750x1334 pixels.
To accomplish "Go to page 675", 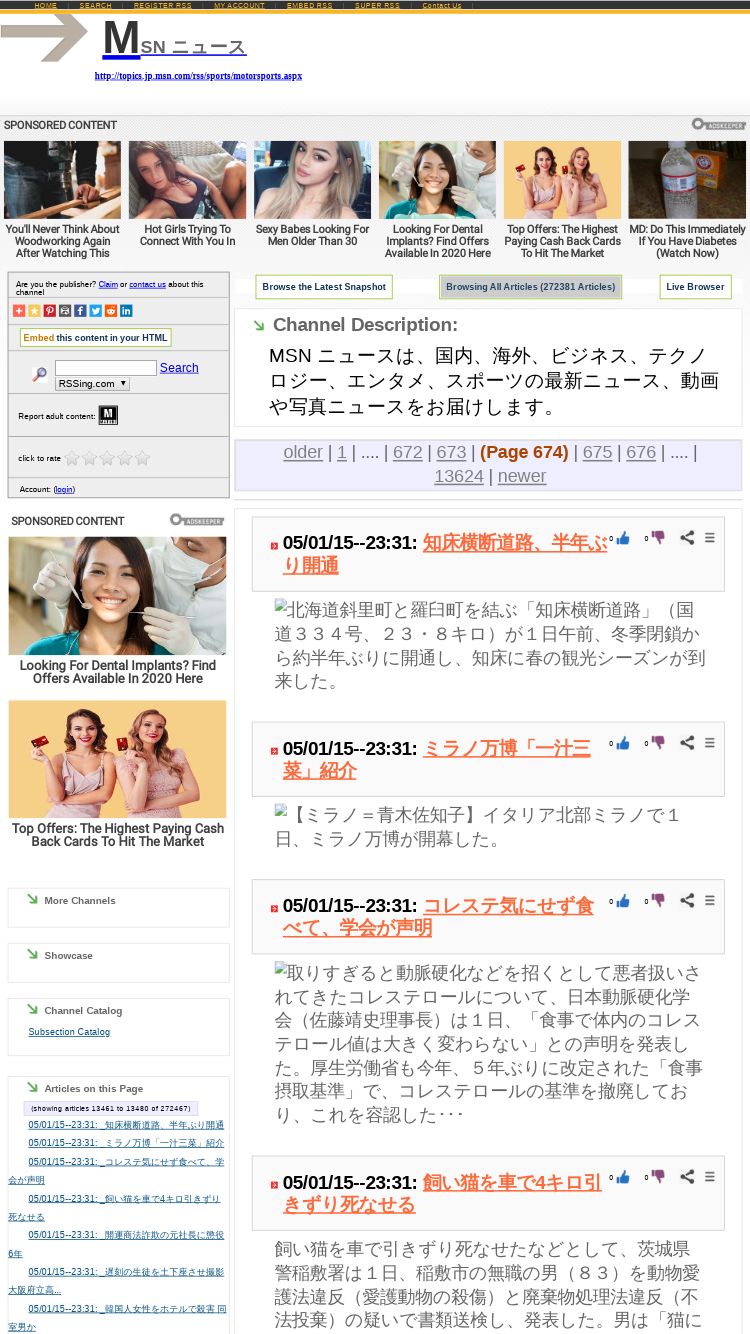I will [x=597, y=452].
